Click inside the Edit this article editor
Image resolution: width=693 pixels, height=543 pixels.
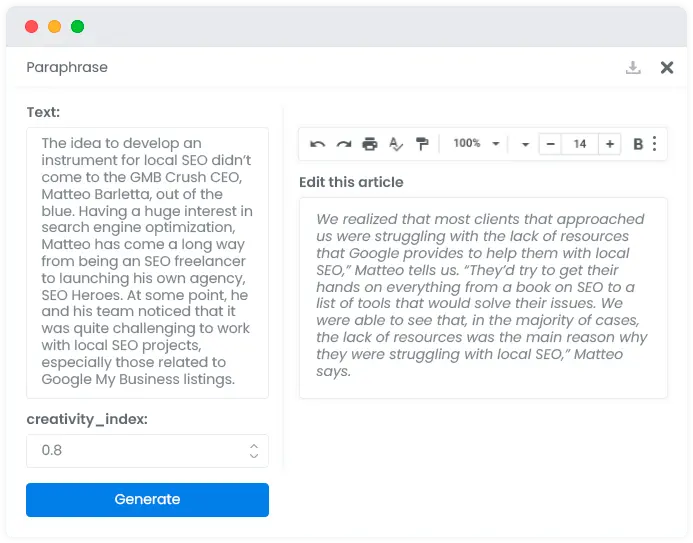coord(483,298)
